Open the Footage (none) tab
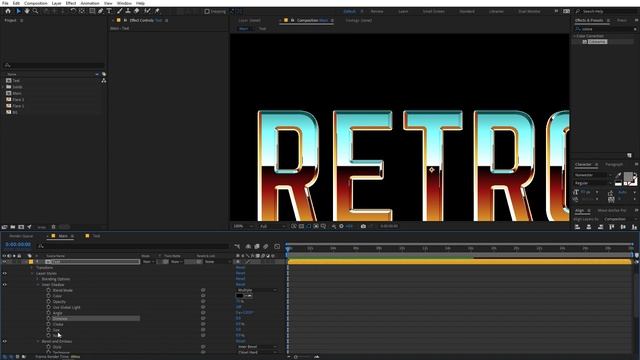 click(x=358, y=20)
